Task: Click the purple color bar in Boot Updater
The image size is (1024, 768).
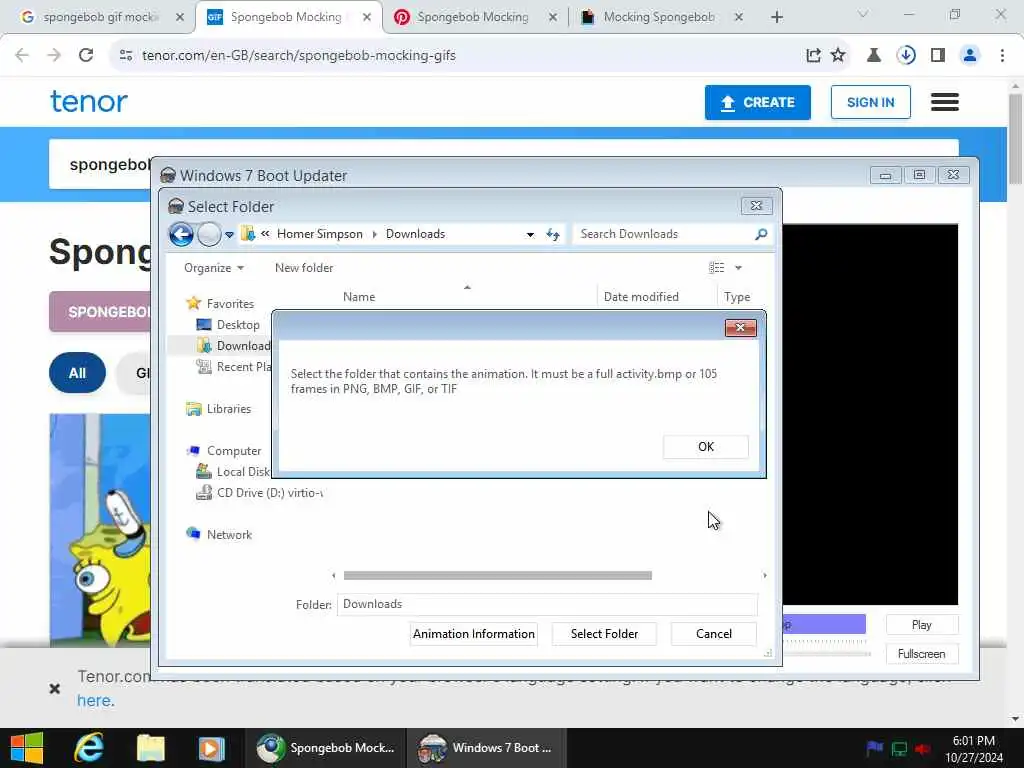Action: coord(824,624)
